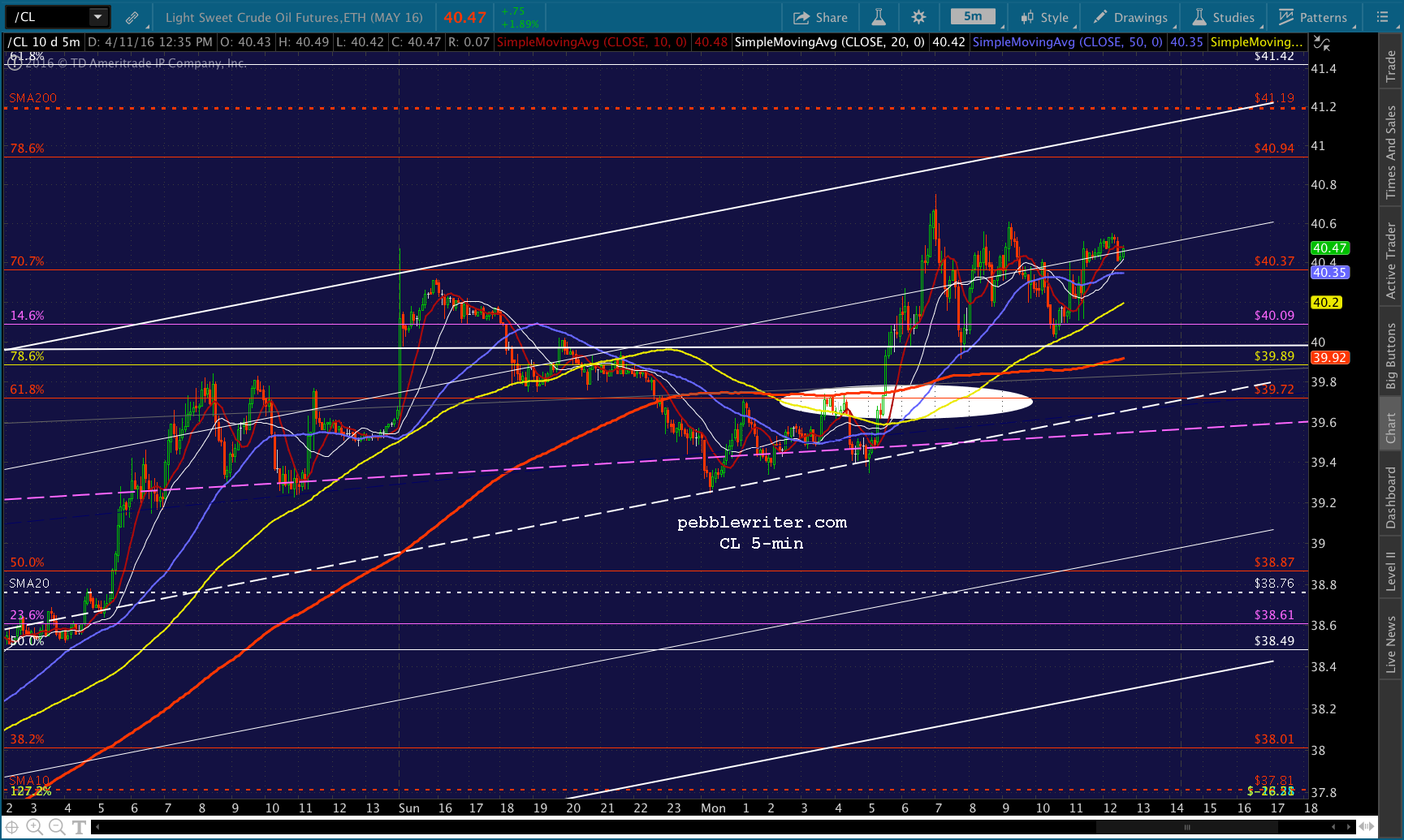The height and width of the screenshot is (840, 1404).
Task: Click the SMA20 level label
Action: (x=29, y=584)
